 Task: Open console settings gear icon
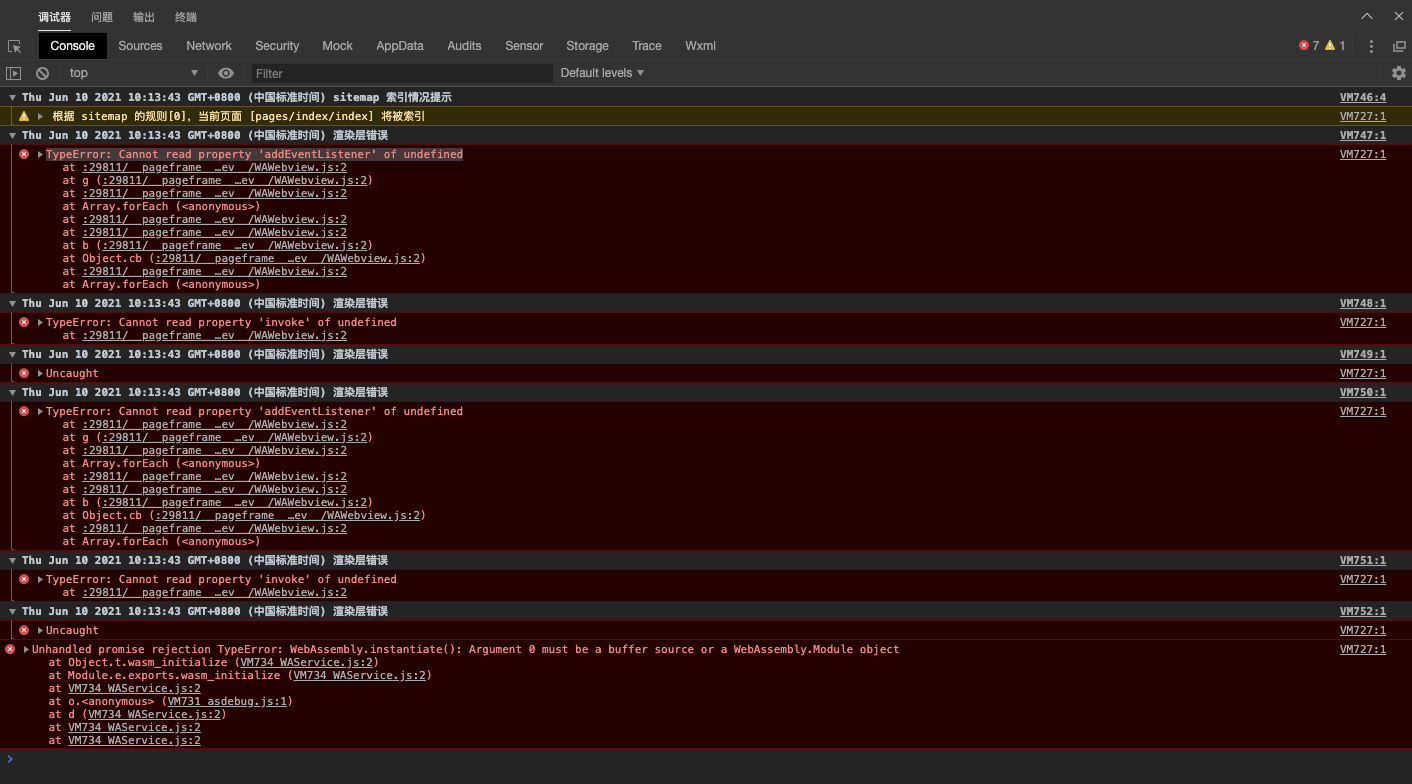[1399, 73]
